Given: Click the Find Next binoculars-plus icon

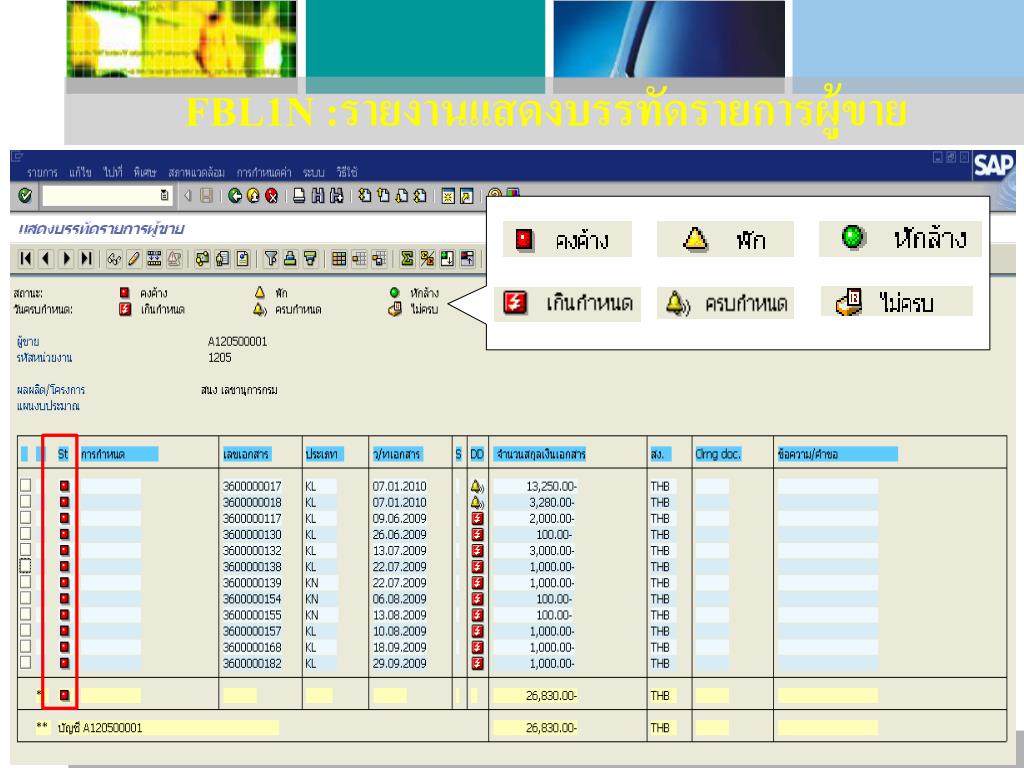Looking at the screenshot, I should tap(336, 195).
